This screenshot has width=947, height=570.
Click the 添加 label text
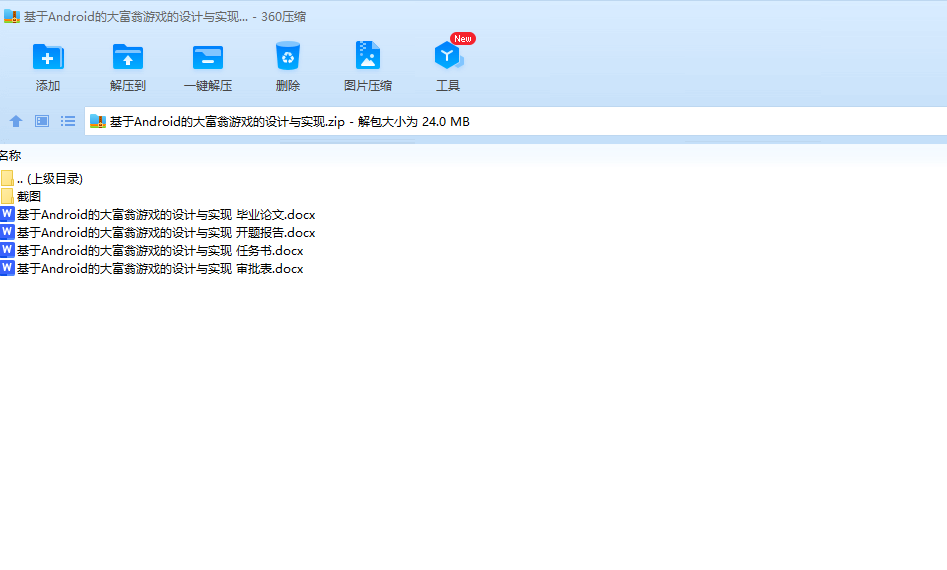click(x=48, y=86)
